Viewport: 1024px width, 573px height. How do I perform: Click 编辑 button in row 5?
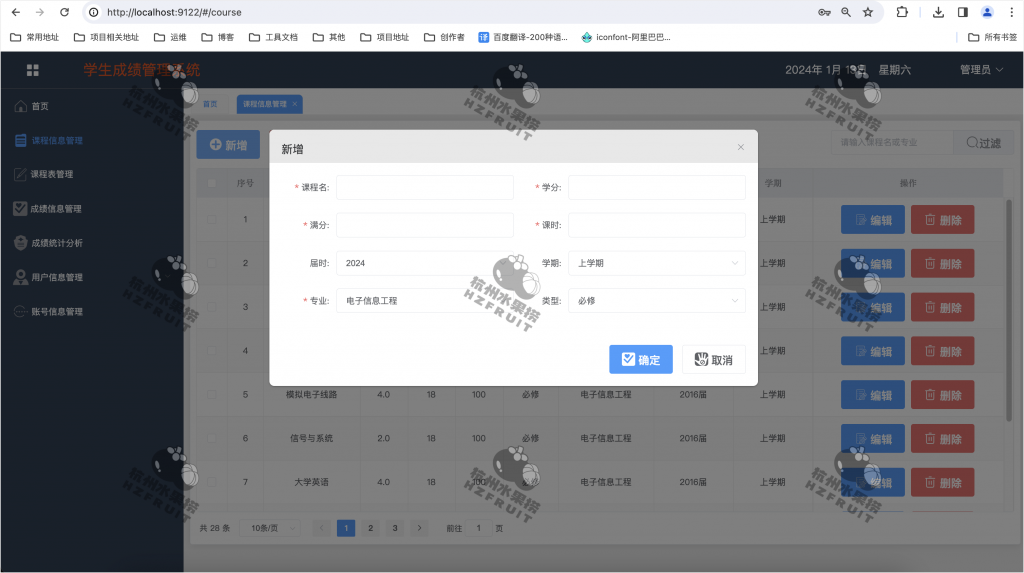872,395
